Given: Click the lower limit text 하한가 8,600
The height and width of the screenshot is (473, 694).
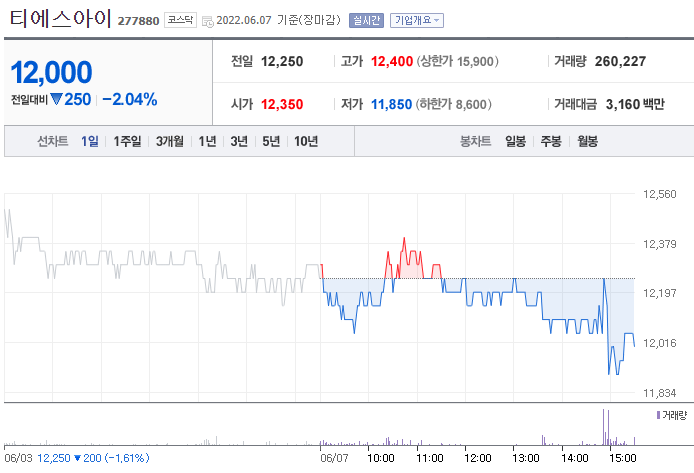Looking at the screenshot, I should click(453, 104).
